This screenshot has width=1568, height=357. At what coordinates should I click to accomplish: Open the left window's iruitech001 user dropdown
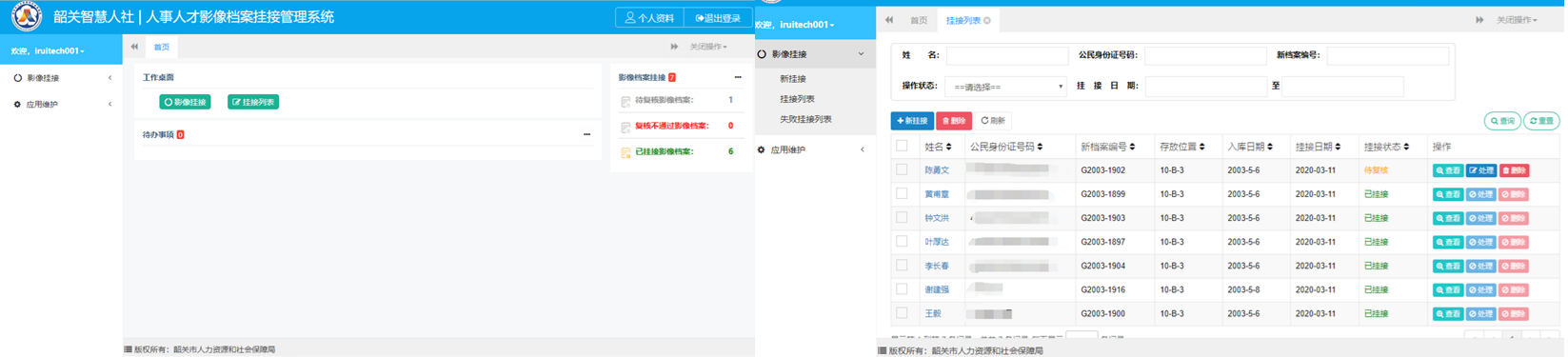pos(48,50)
